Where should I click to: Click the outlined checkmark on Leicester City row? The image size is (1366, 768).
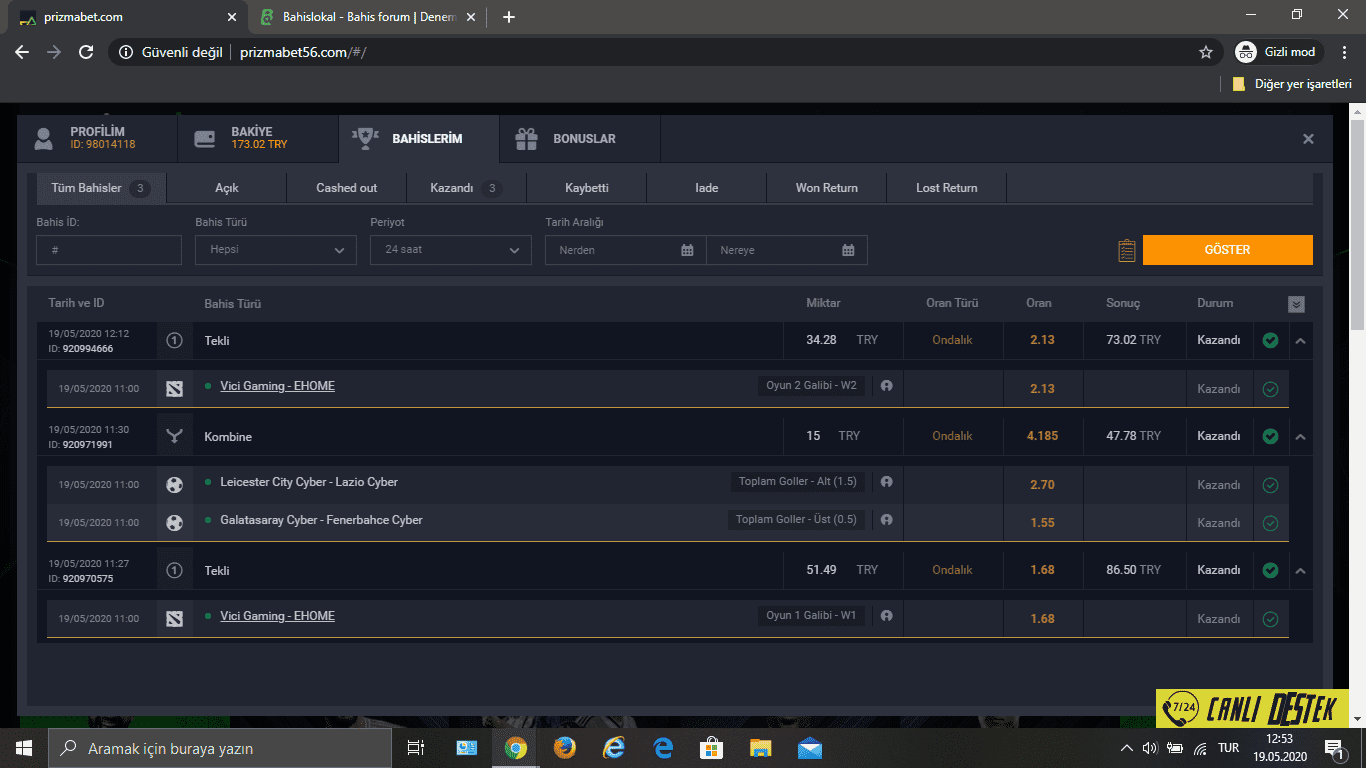pyautogui.click(x=1270, y=485)
